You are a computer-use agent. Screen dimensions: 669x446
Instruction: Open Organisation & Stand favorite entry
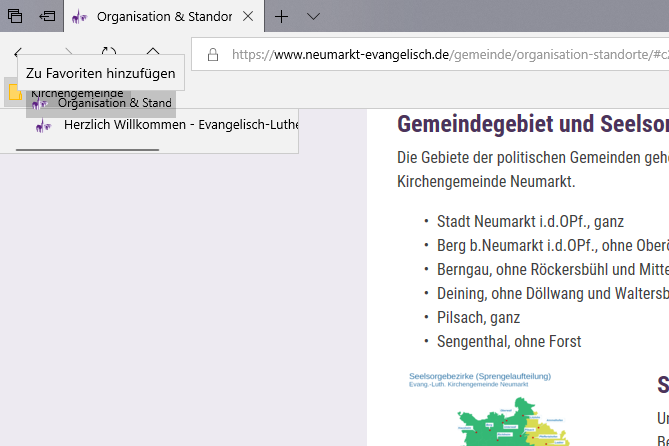pyautogui.click(x=101, y=103)
